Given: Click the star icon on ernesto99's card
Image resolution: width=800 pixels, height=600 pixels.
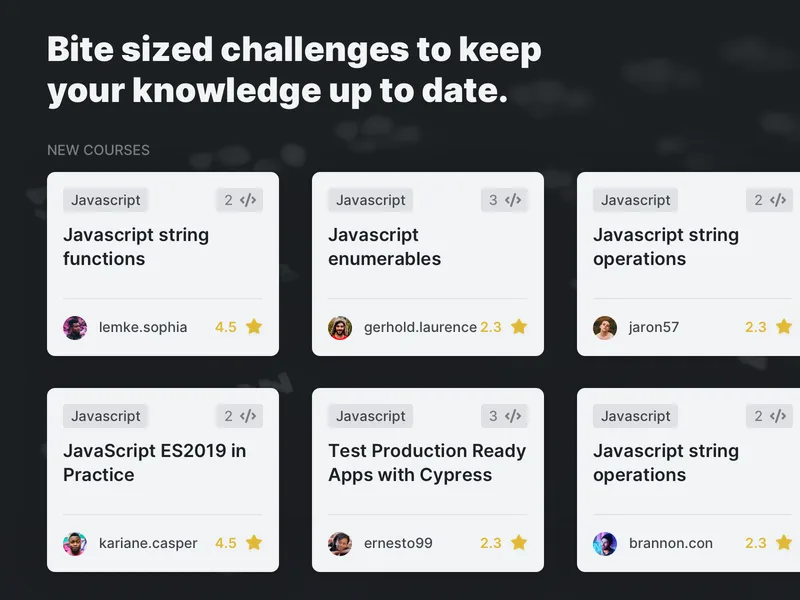Looking at the screenshot, I should click(519, 542).
